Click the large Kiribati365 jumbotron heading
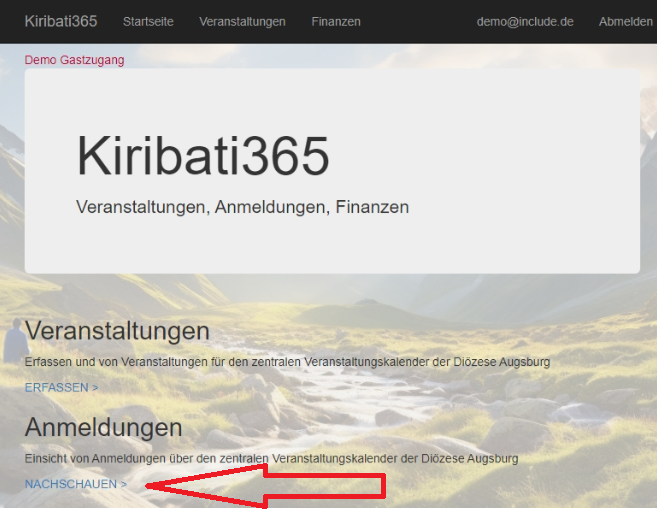Image resolution: width=666 pixels, height=509 pixels. [202, 156]
